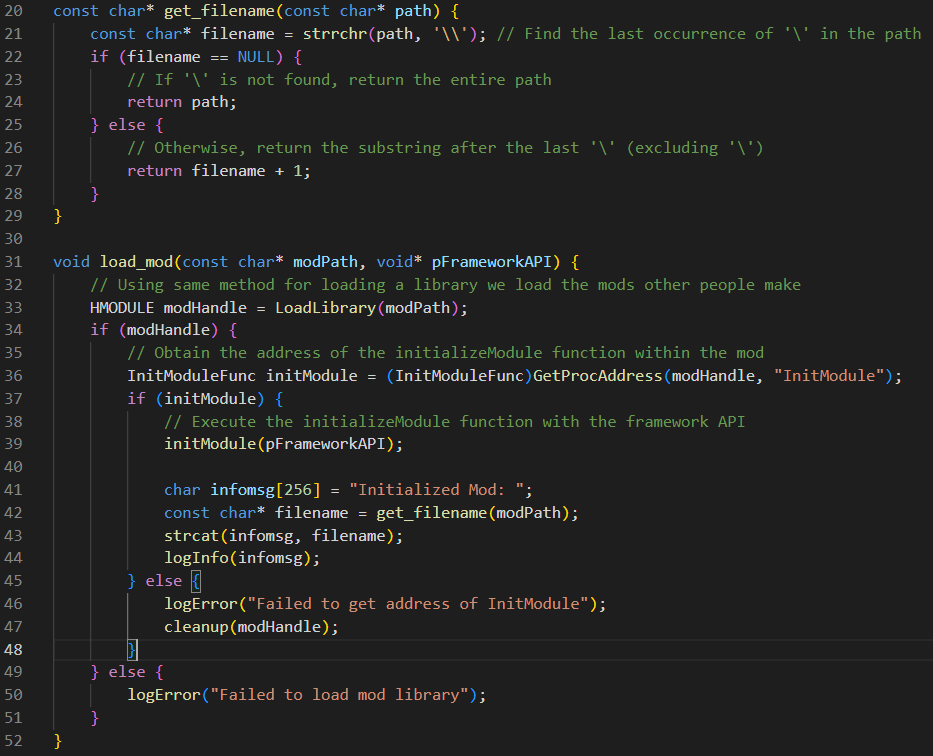Viewport: 933px width, 756px height.
Task: Click load_mod function name
Action: coord(136,262)
